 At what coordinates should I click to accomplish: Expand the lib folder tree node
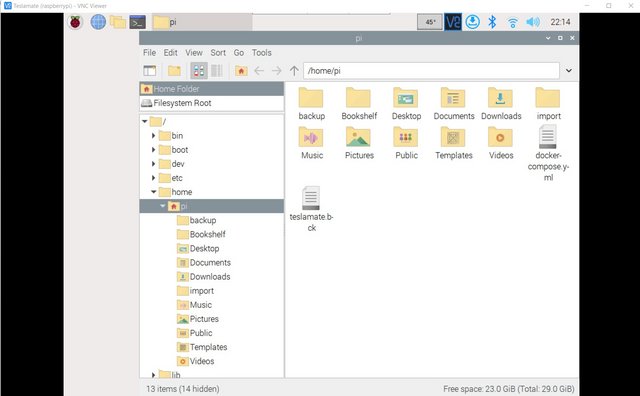(x=153, y=374)
